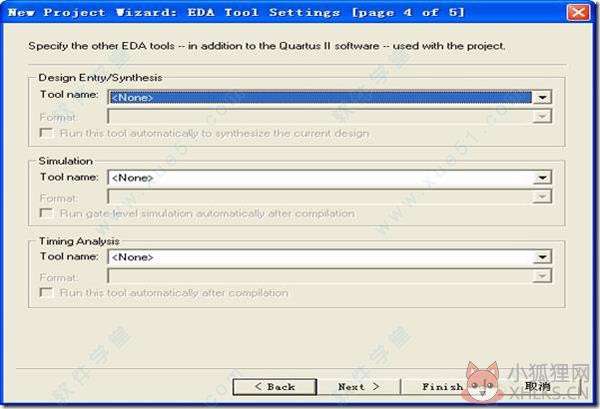Open Timing Analysis Tool name dropdown arrow
The width and height of the screenshot is (600, 409).
point(542,257)
